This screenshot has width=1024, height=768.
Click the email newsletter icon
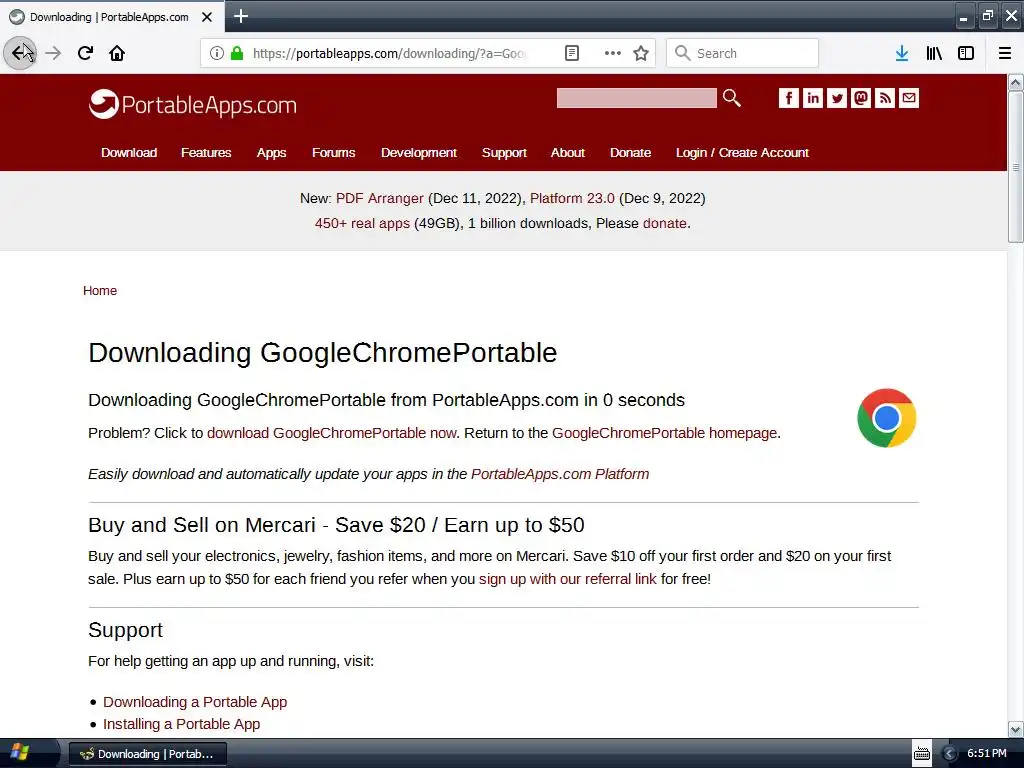909,98
